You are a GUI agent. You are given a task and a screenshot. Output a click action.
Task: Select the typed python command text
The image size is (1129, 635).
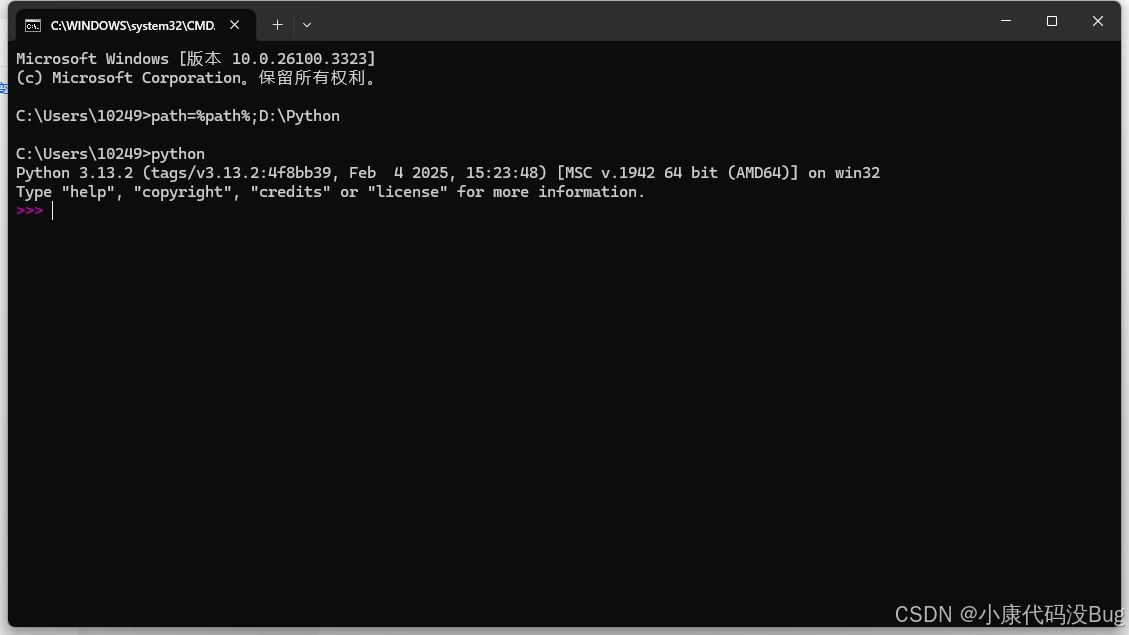point(180,153)
